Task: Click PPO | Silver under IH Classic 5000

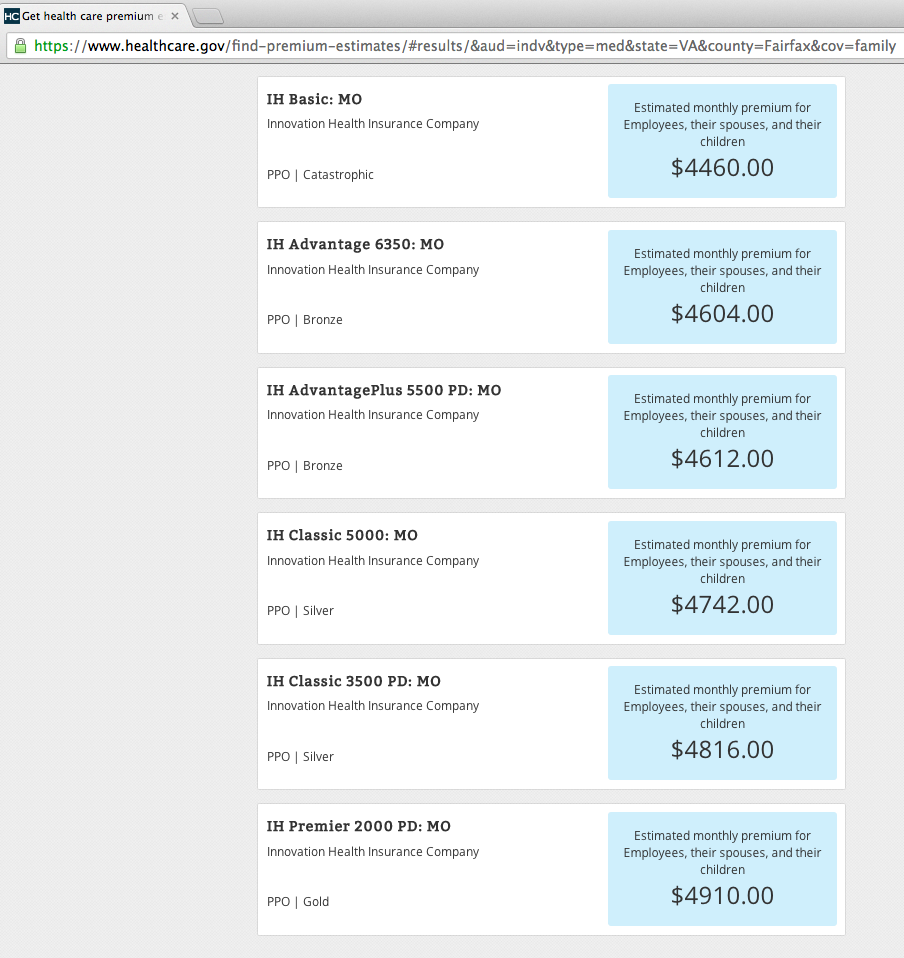Action: (300, 610)
